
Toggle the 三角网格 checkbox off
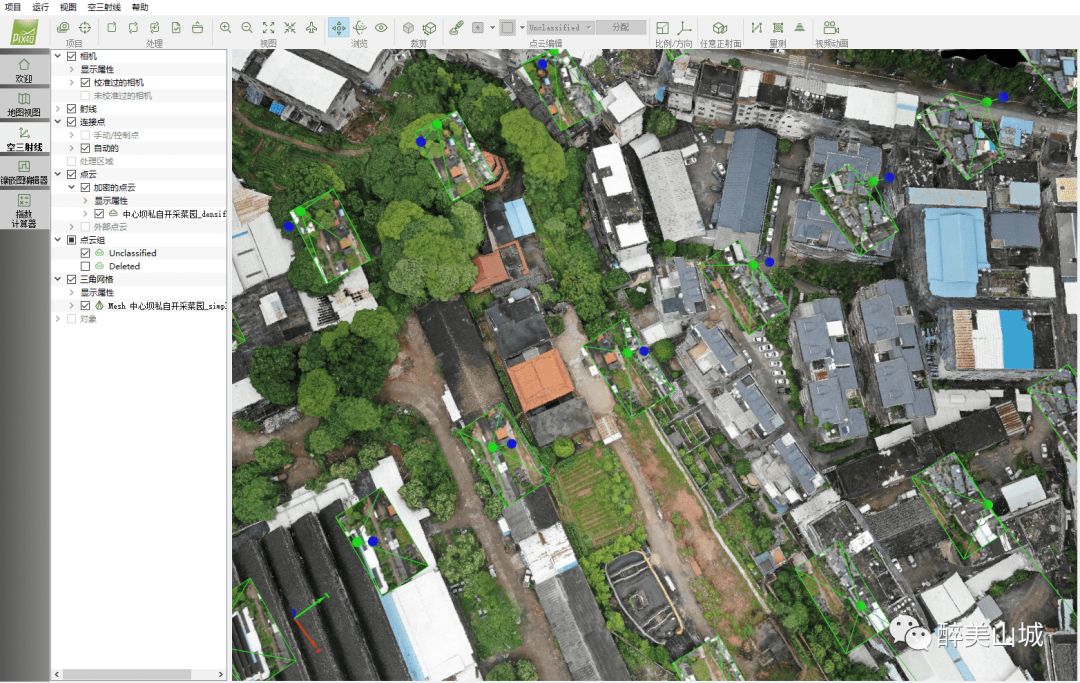click(71, 280)
